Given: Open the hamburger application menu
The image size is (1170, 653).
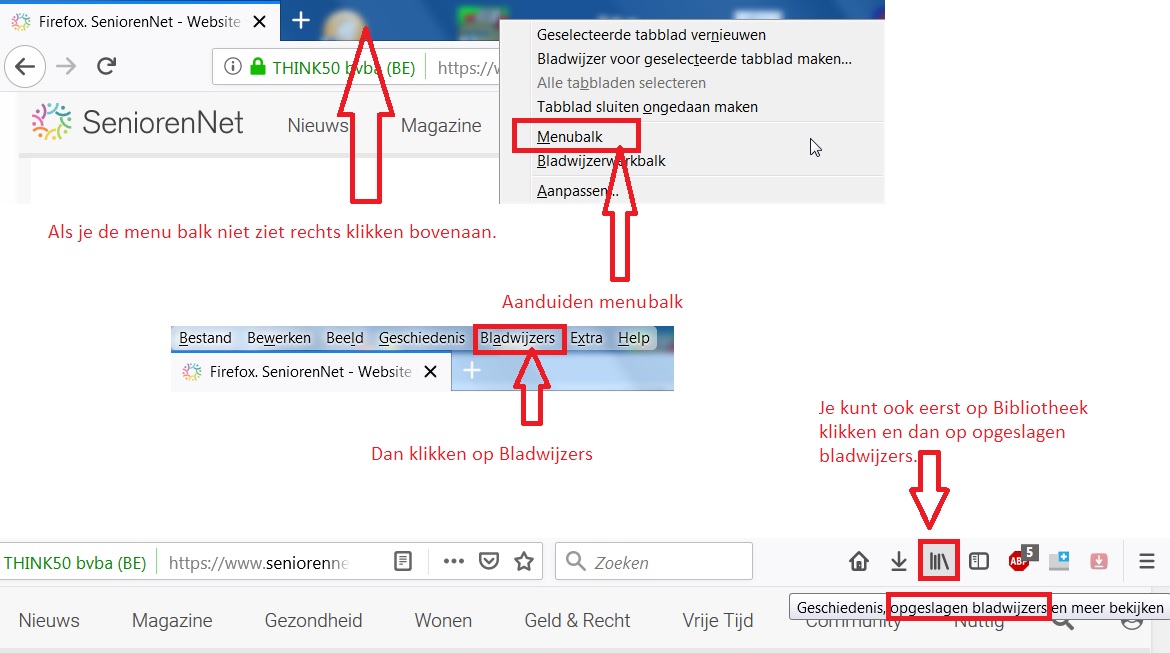Looking at the screenshot, I should (1147, 561).
